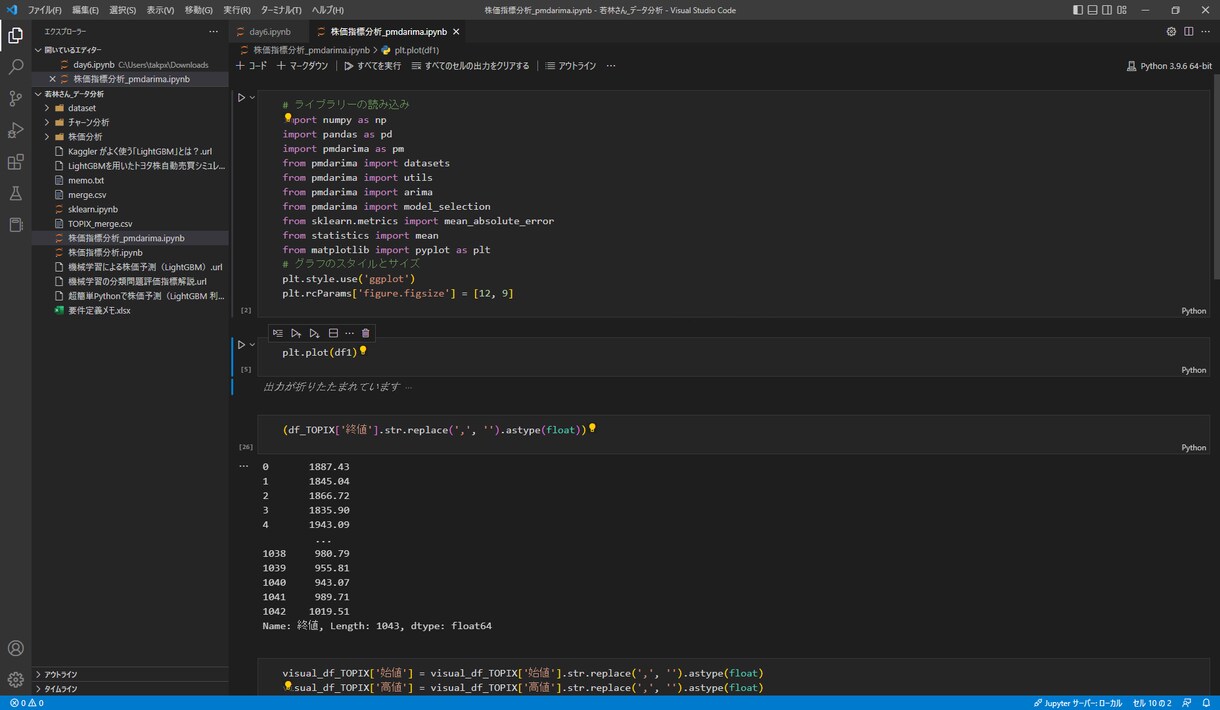The height and width of the screenshot is (710, 1220).
Task: Open run options dropdown for plt.plot cell
Action: point(252,344)
